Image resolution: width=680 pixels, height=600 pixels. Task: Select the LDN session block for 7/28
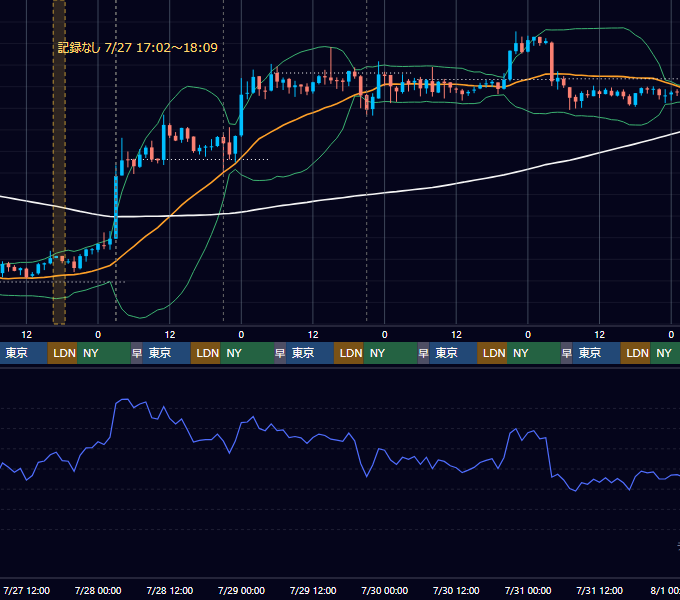click(x=206, y=353)
